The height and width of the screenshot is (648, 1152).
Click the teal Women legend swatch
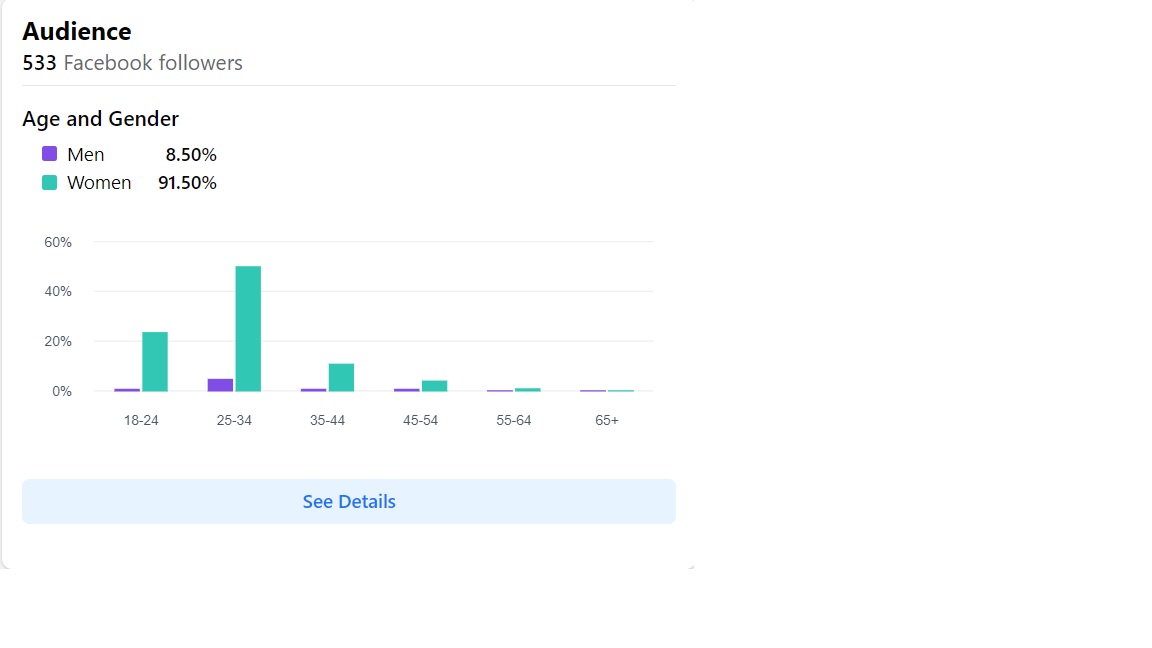click(49, 182)
